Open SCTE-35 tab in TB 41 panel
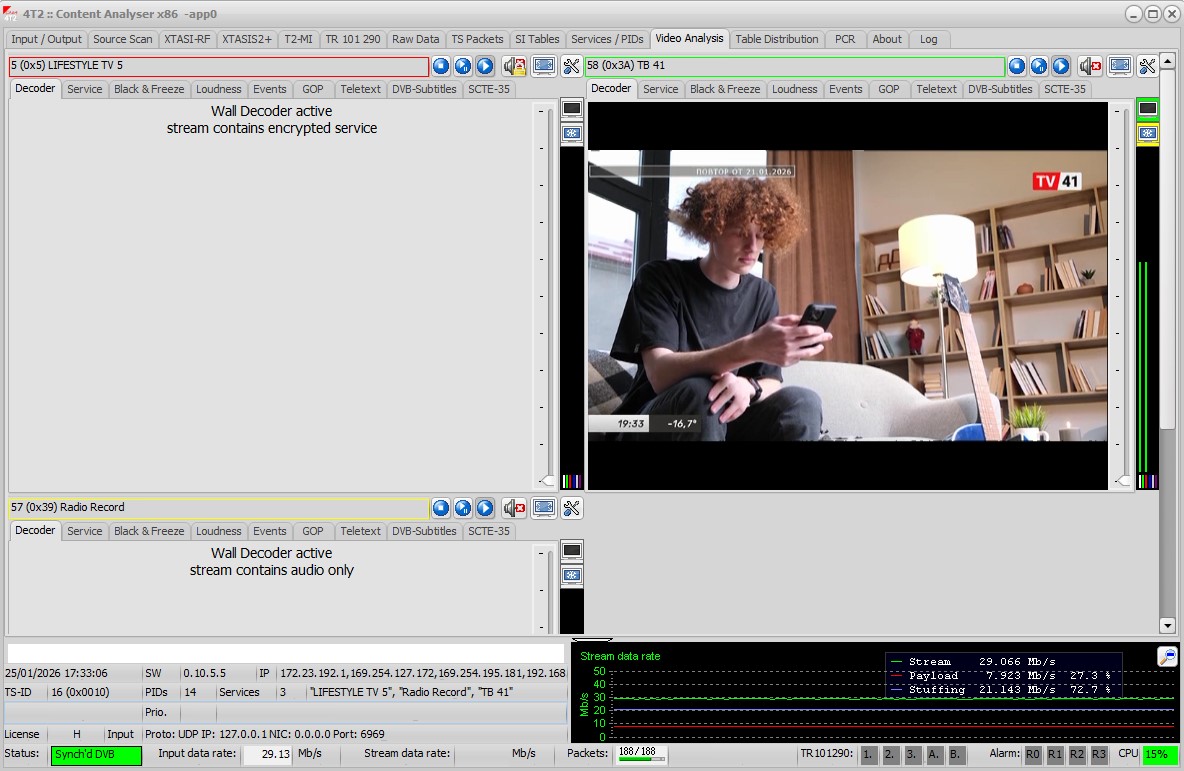This screenshot has height=771, width=1184. coord(1065,89)
